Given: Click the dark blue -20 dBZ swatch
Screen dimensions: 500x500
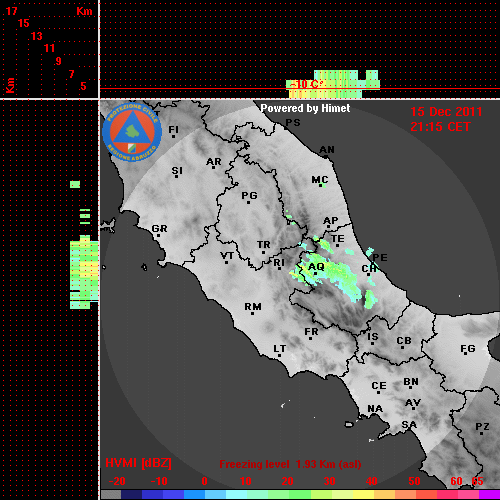Looking at the screenshot, I should coord(132,494).
